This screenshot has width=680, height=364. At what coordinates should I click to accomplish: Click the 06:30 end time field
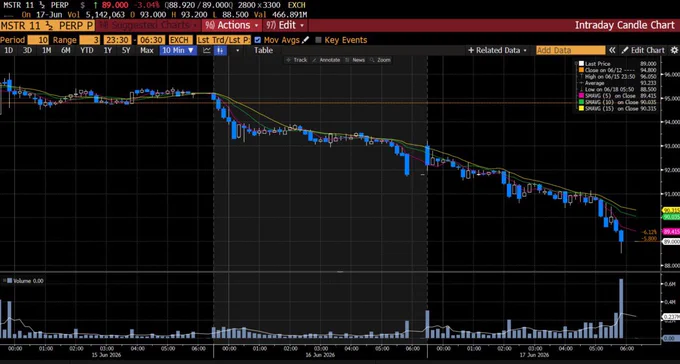(x=150, y=40)
